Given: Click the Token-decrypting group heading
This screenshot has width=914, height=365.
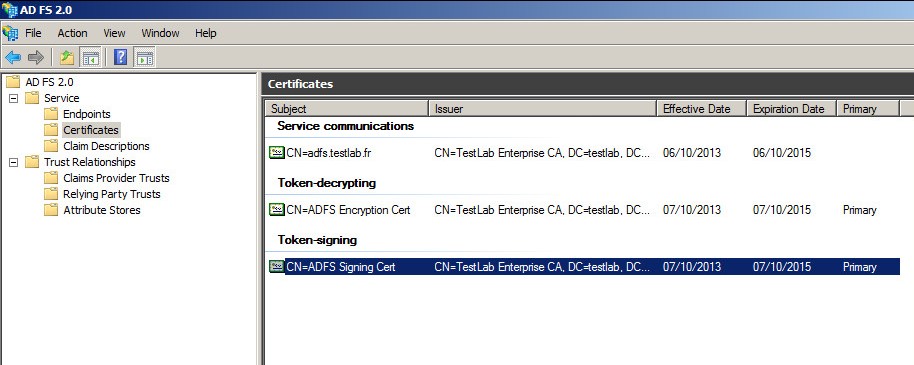Looking at the screenshot, I should [327, 183].
